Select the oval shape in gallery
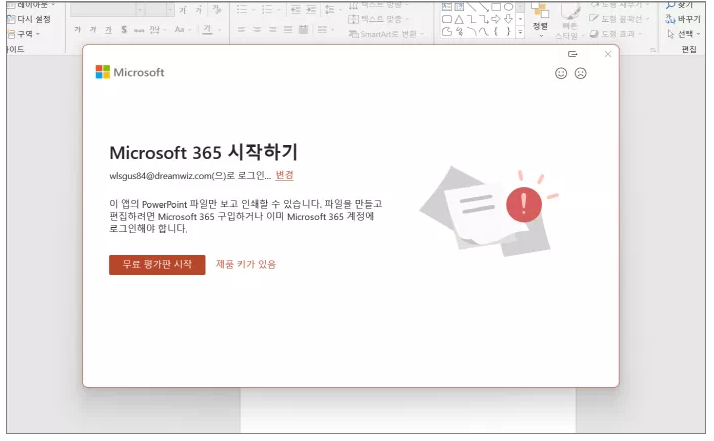714x441 pixels. [509, 6]
